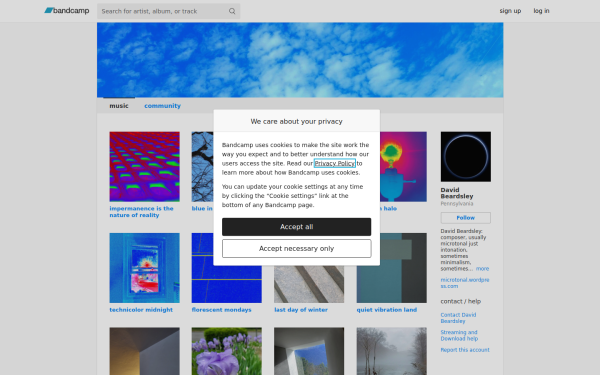Open the foggy trees album cover
This screenshot has height=375, width=600.
392,351
